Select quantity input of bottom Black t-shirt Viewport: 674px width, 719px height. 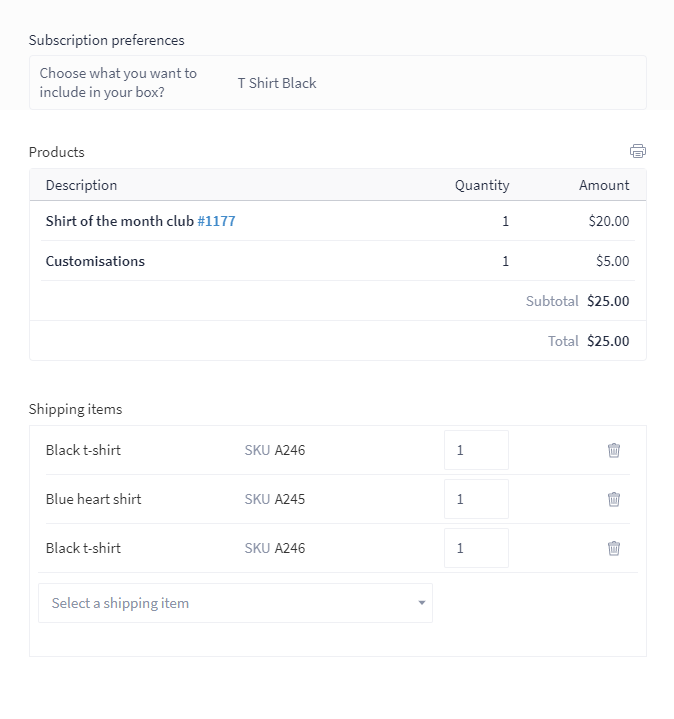pyautogui.click(x=476, y=548)
